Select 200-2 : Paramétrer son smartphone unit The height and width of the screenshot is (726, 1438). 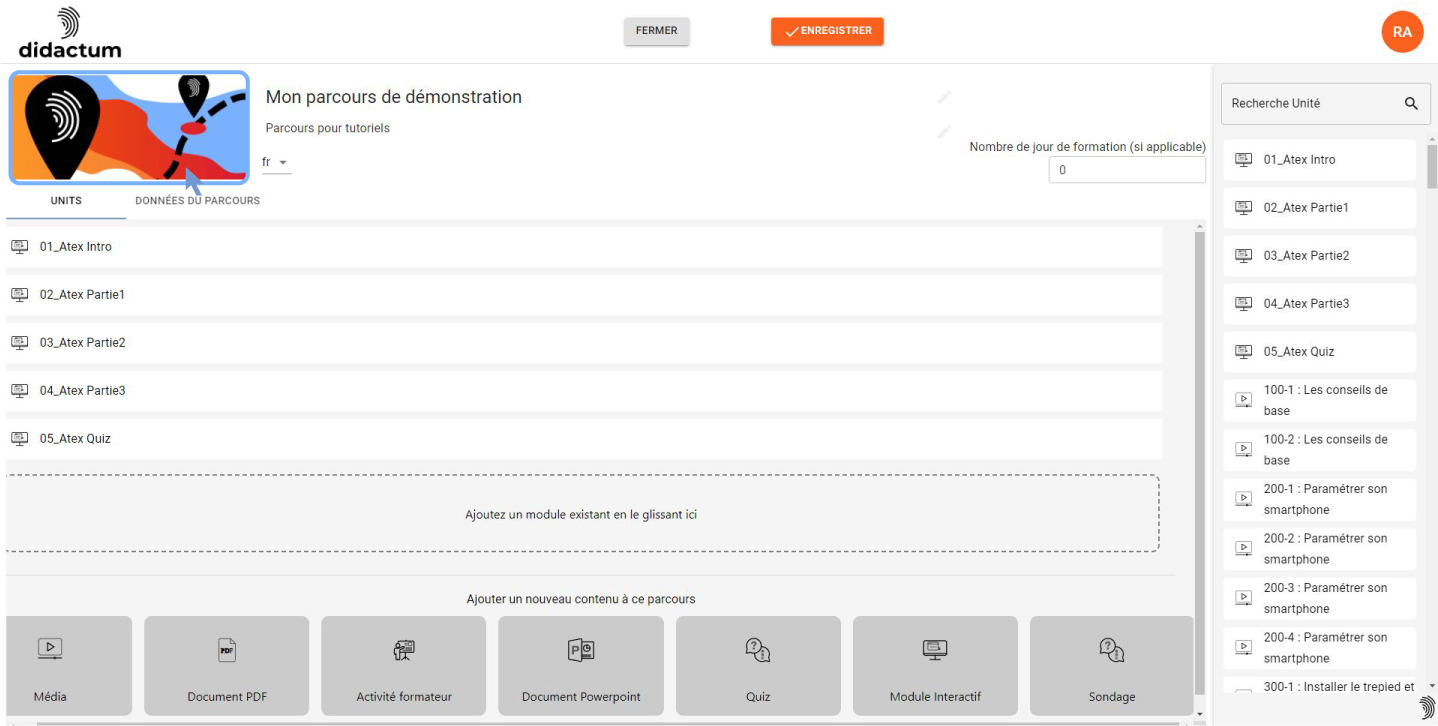(1320, 549)
